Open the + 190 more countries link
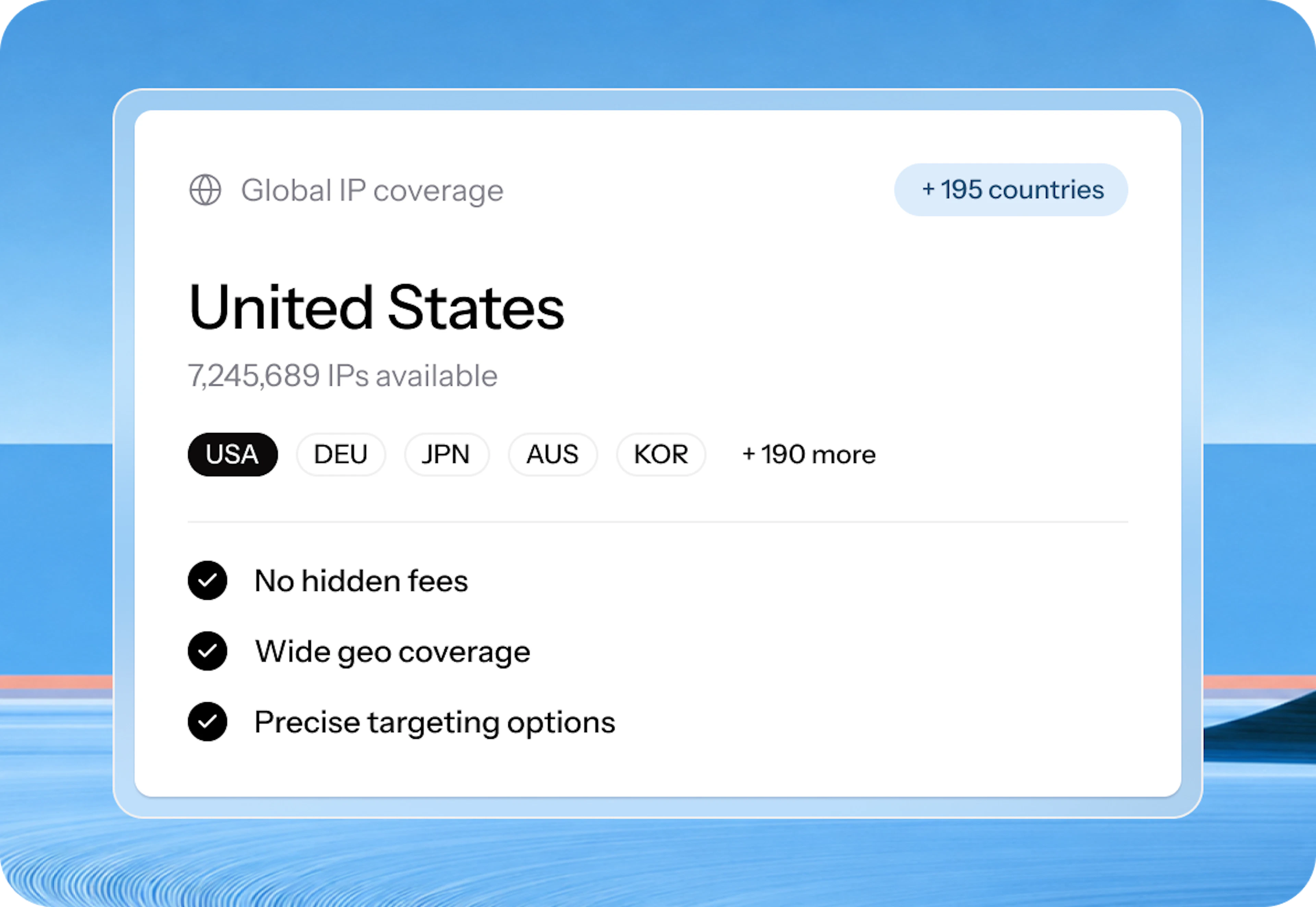The width and height of the screenshot is (1316, 907). click(x=809, y=454)
